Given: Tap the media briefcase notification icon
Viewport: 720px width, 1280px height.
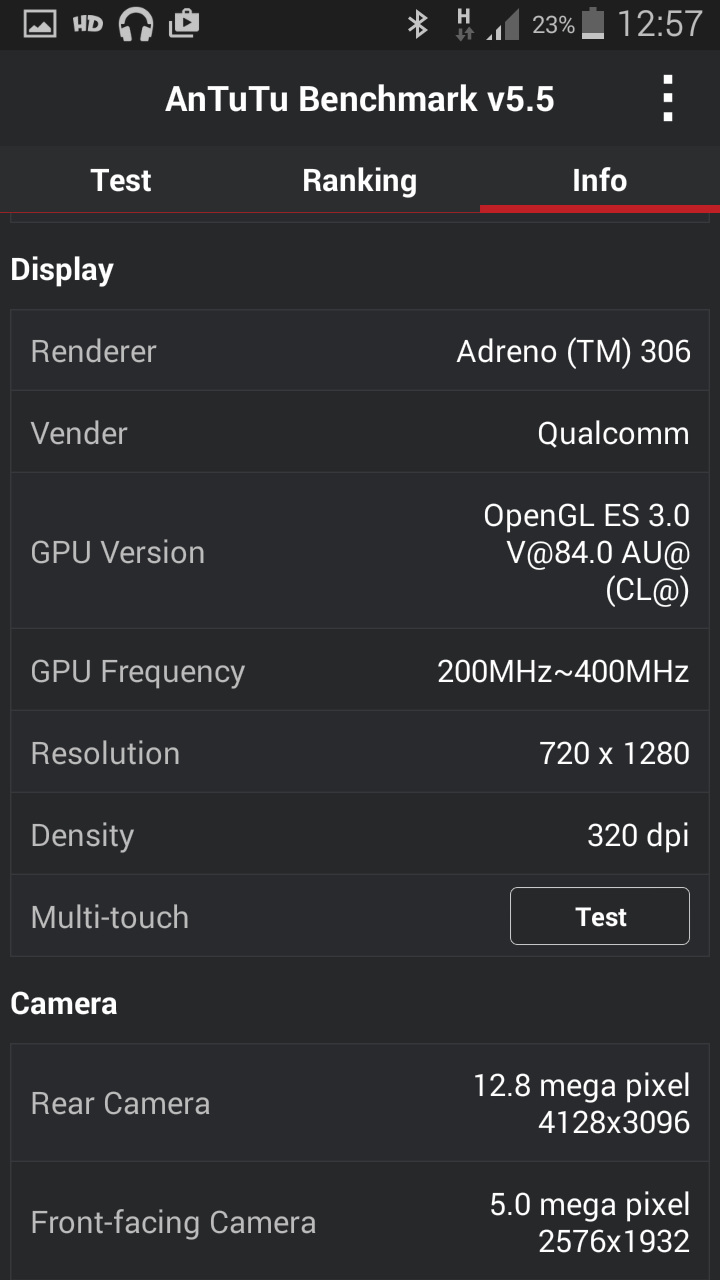Looking at the screenshot, I should [x=184, y=23].
